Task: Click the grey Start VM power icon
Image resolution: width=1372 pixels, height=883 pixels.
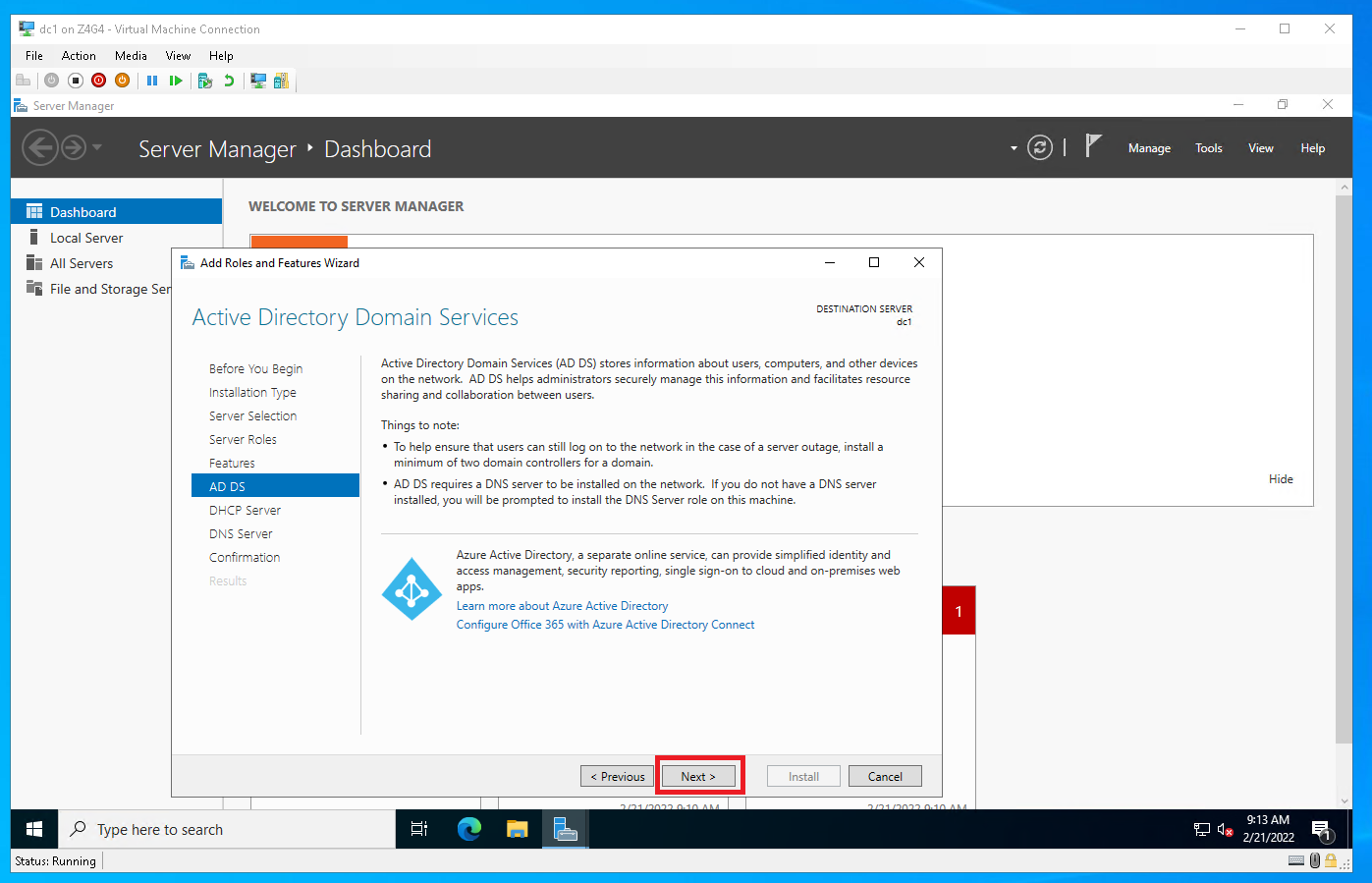Action: (51, 81)
